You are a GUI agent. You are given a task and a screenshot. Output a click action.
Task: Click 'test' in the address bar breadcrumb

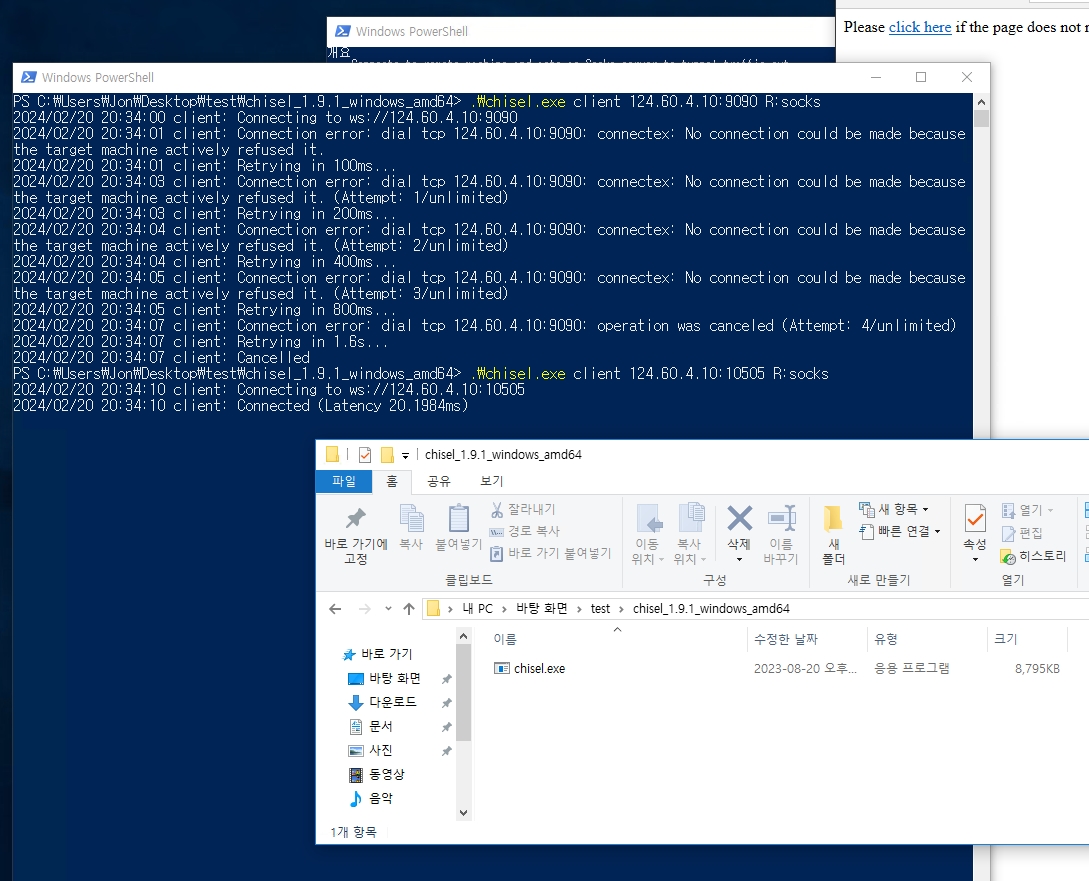pyautogui.click(x=600, y=608)
